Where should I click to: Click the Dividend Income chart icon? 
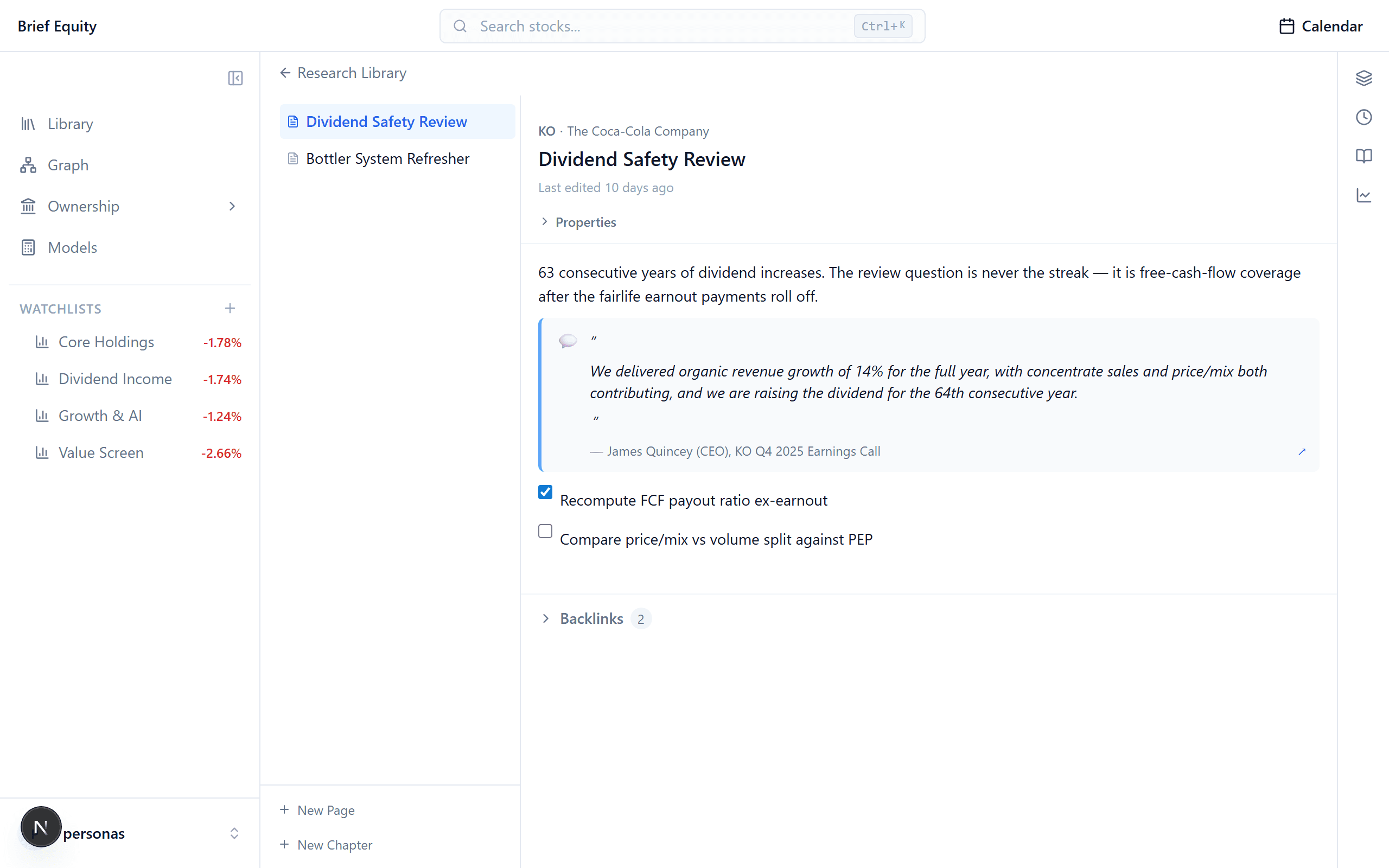(x=42, y=379)
